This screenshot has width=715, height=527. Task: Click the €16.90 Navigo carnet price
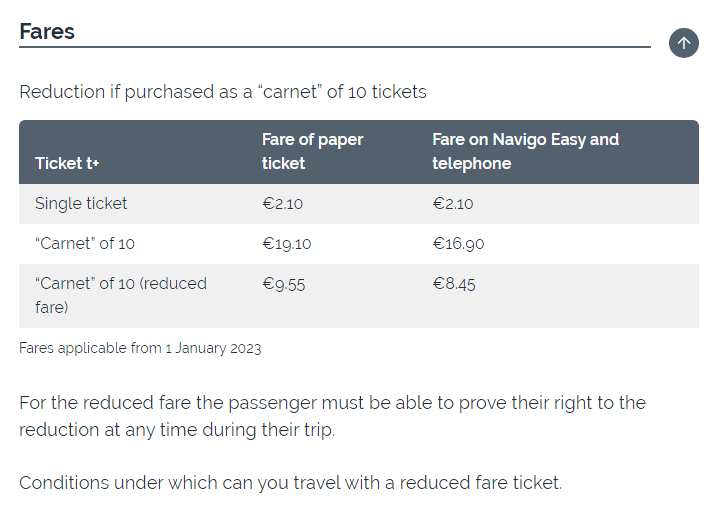click(x=458, y=243)
